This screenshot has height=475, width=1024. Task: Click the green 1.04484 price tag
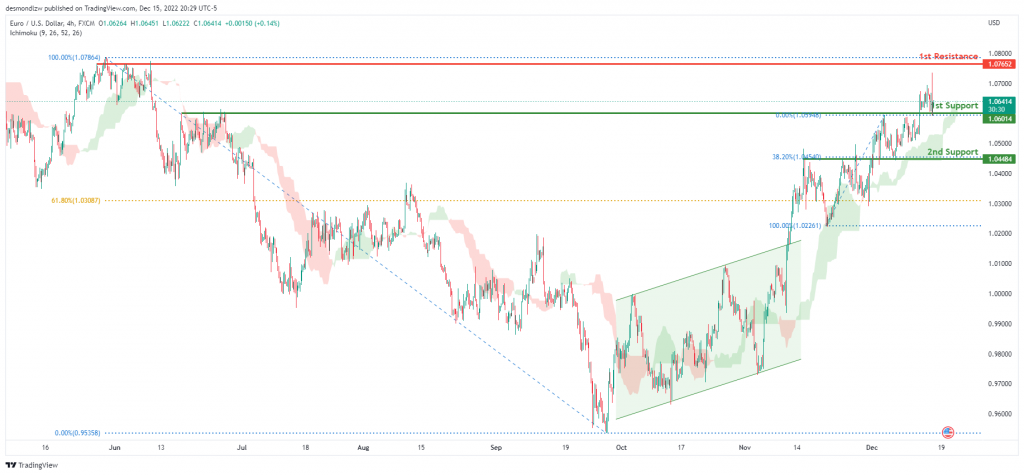coord(1000,159)
